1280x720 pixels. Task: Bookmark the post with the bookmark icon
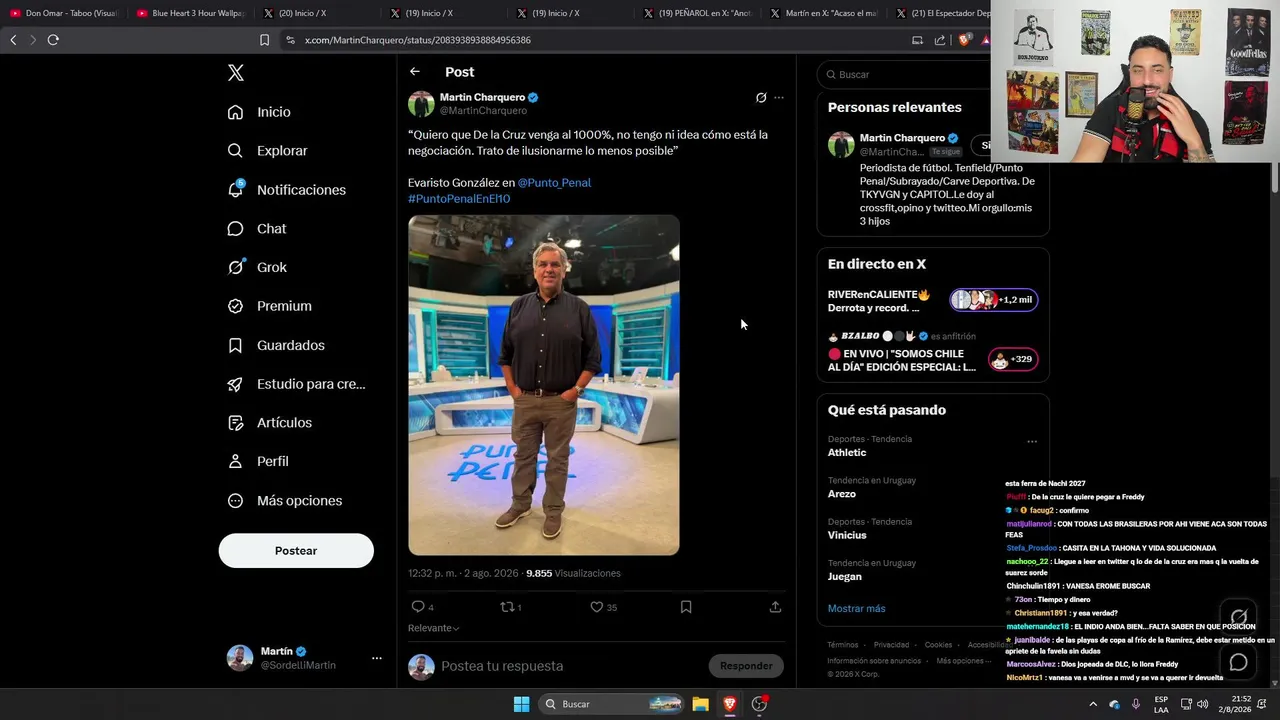[686, 607]
